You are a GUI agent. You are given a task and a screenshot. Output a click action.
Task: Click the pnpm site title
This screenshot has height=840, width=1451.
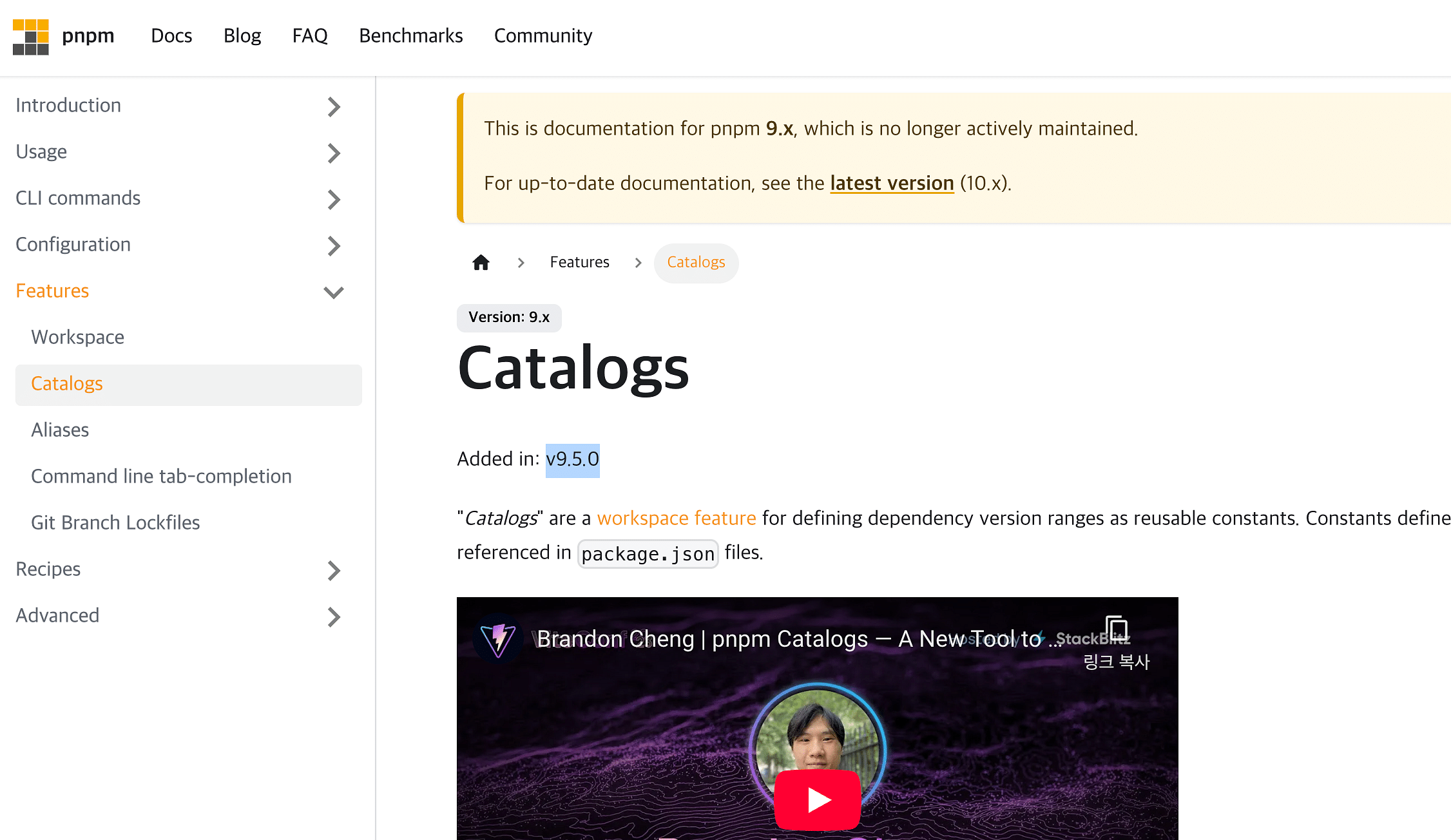click(x=88, y=35)
